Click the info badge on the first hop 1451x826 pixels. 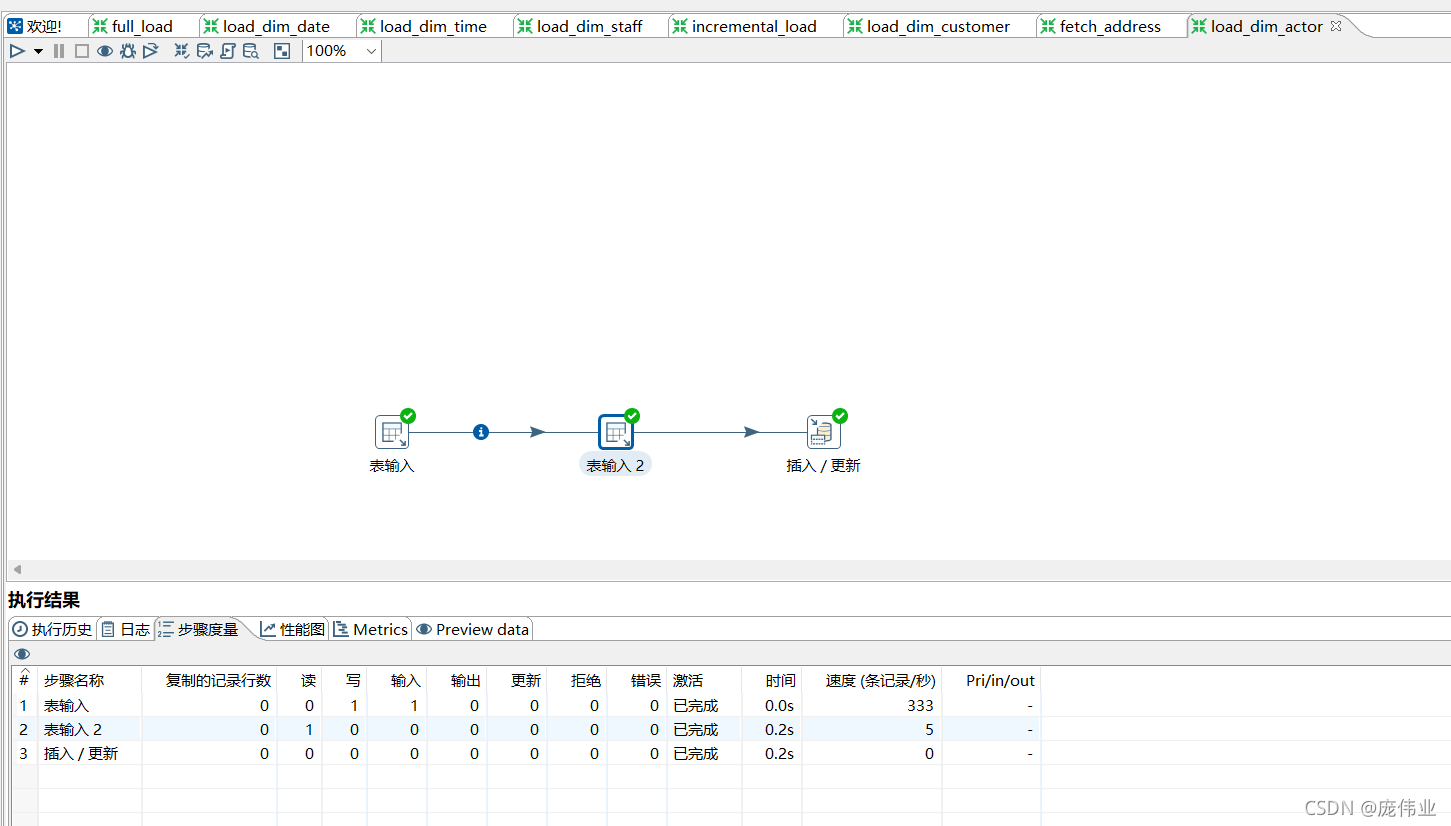tap(481, 432)
